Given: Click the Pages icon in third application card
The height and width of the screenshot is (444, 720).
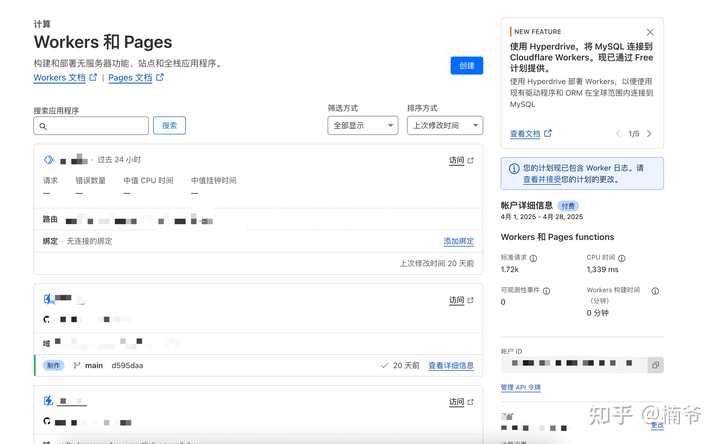Looking at the screenshot, I should pos(48,401).
